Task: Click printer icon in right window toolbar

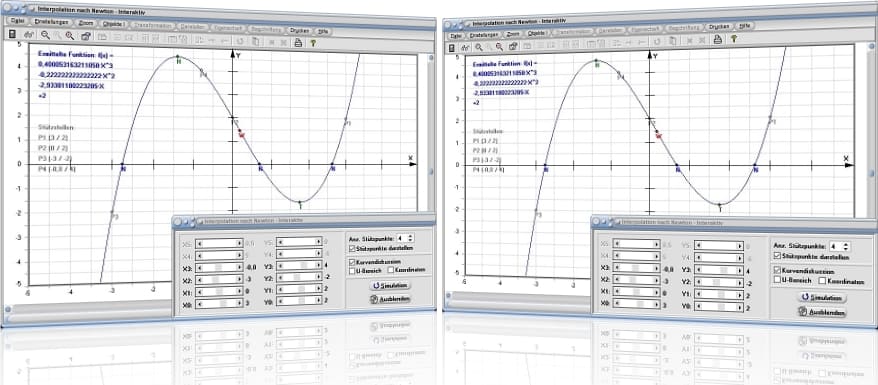Action: pyautogui.click(x=717, y=39)
